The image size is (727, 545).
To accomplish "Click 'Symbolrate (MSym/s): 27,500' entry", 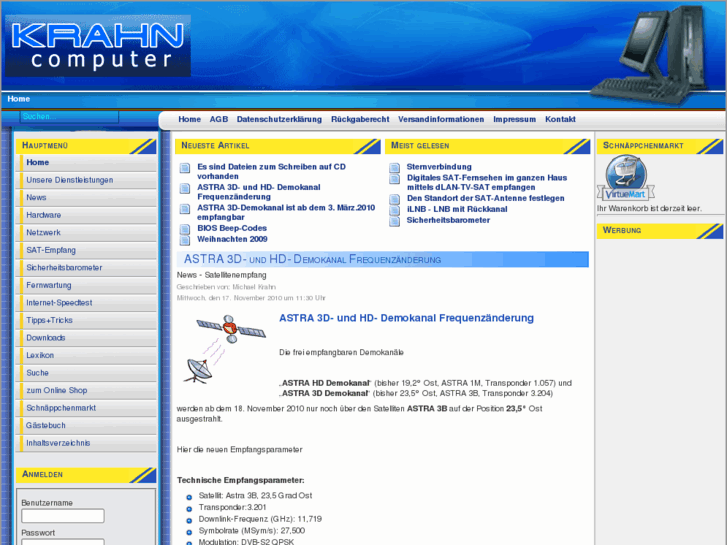I will 251,531.
